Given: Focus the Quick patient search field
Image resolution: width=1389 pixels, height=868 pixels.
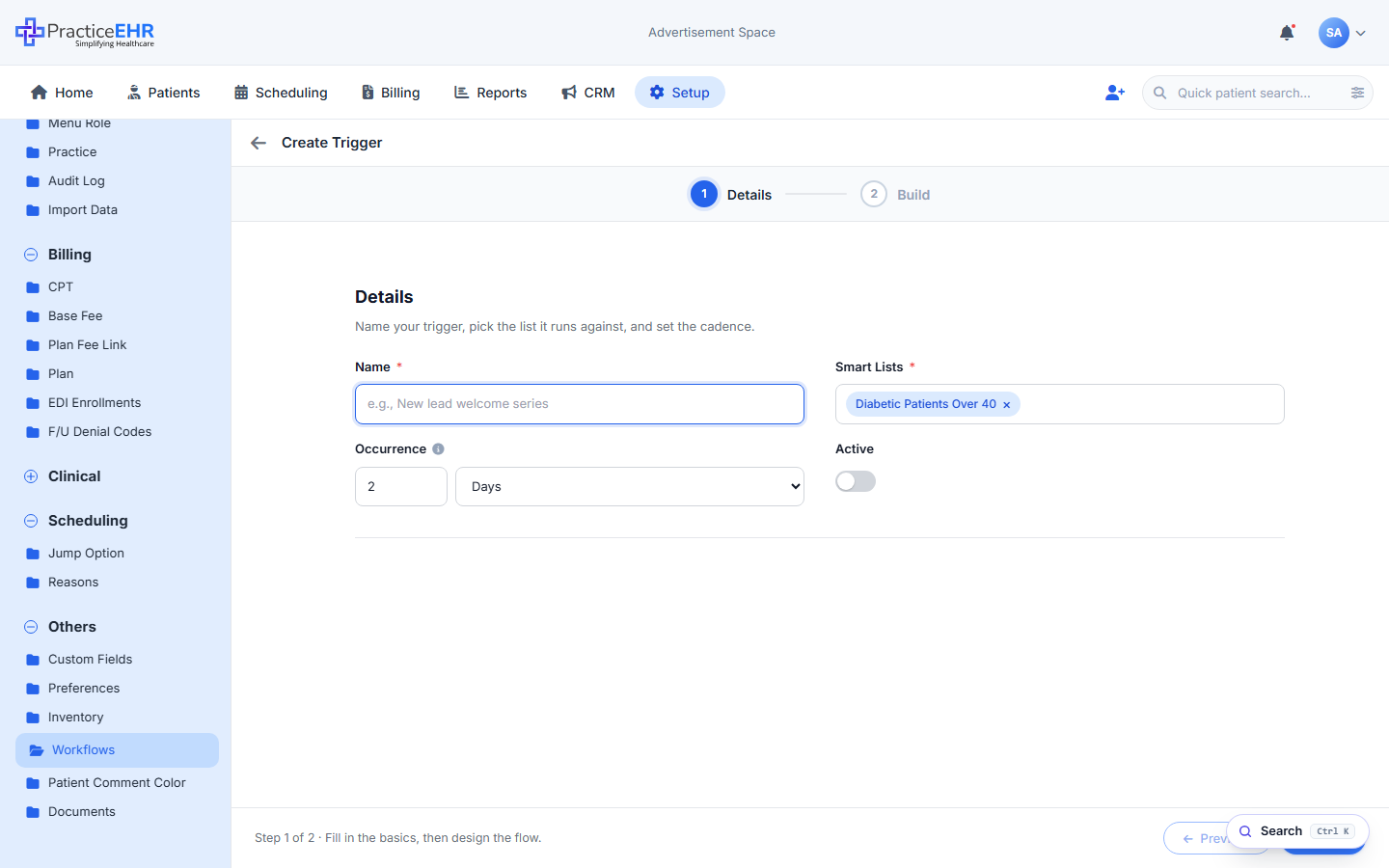Looking at the screenshot, I should (1257, 93).
